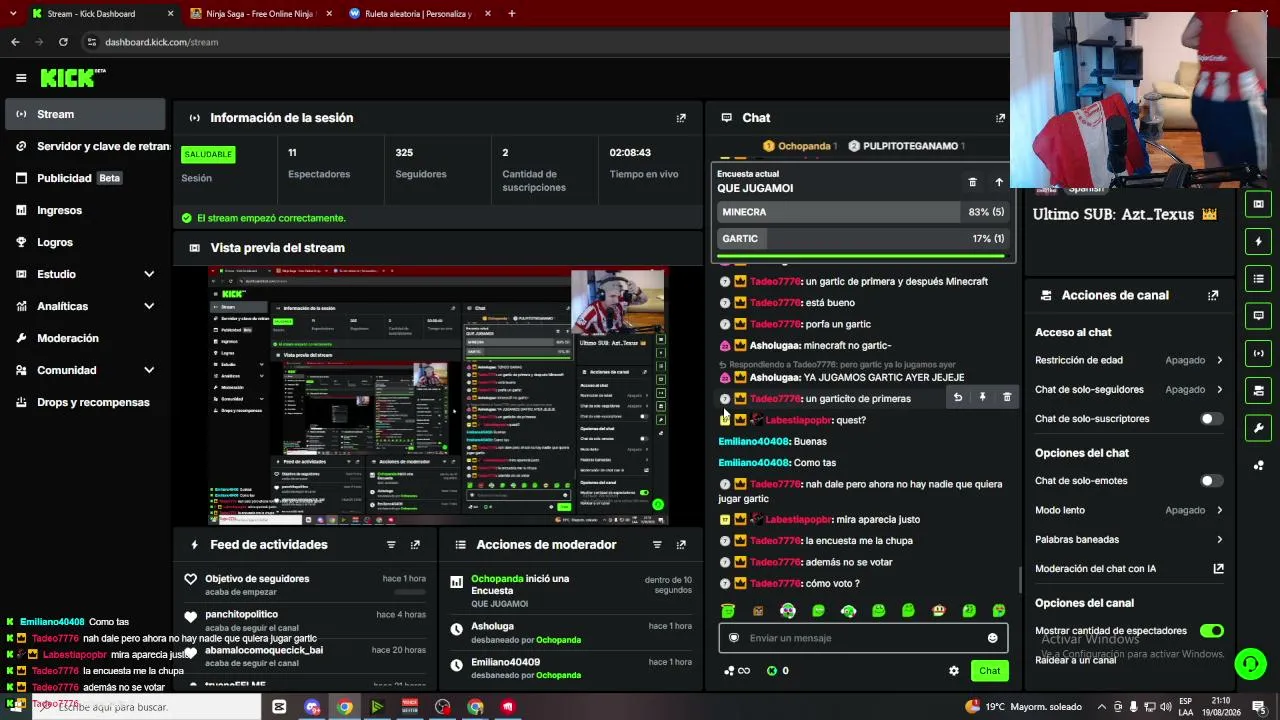Open Restricción de edad options
Screen dimensions: 1280x720
pyautogui.click(x=1129, y=360)
